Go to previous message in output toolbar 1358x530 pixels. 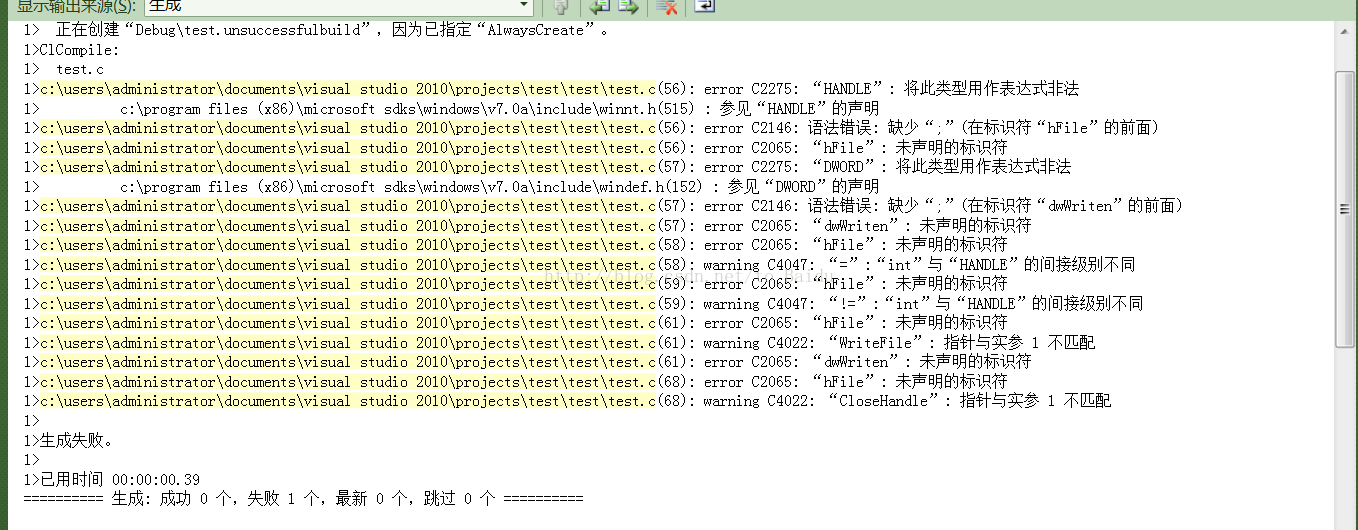tap(599, 7)
